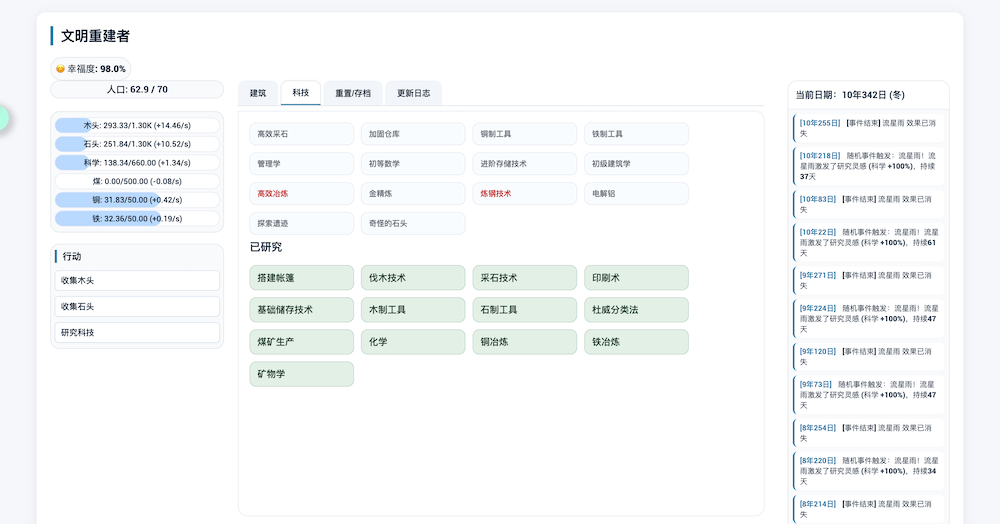
Task: Choose the 铜制工具 technology
Action: [524, 134]
